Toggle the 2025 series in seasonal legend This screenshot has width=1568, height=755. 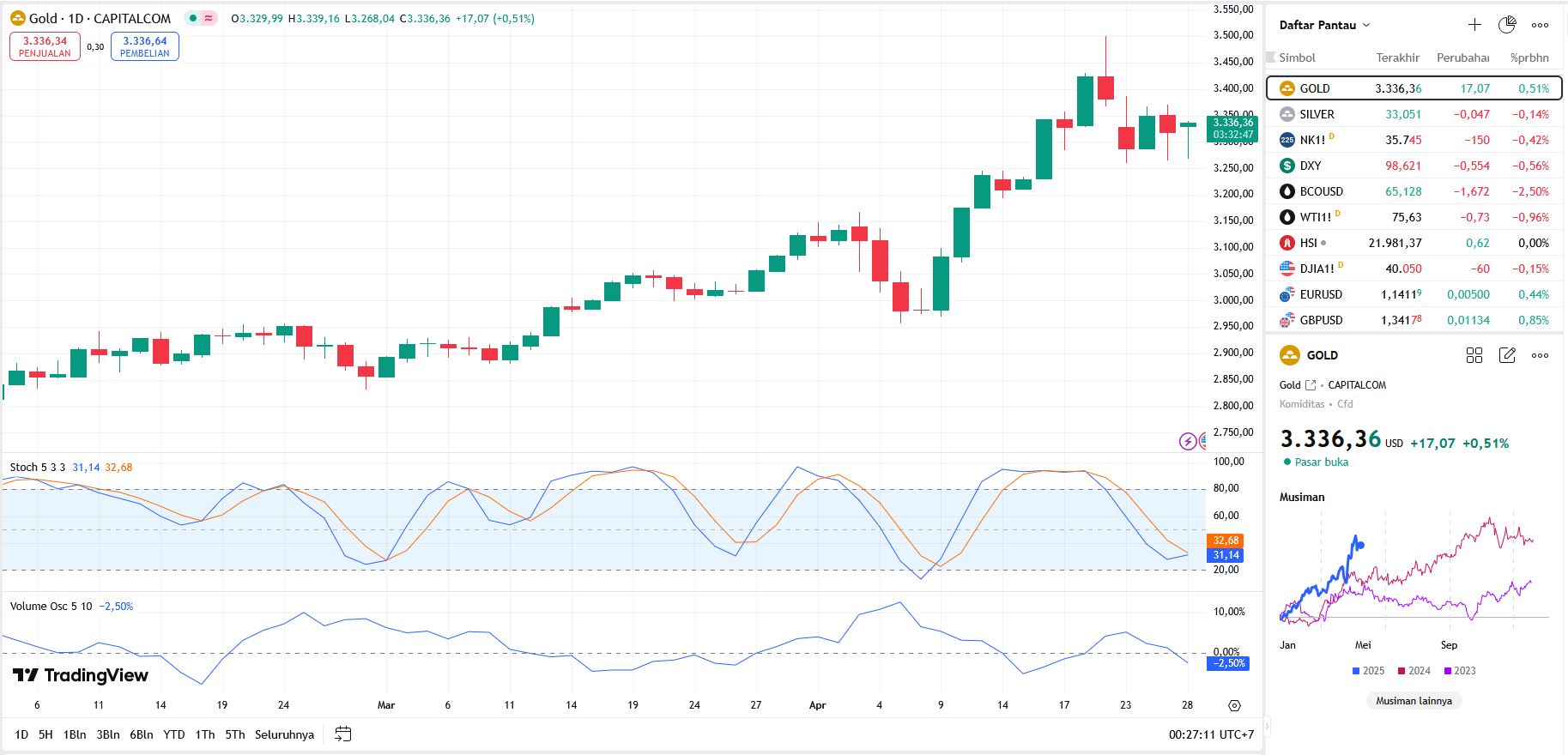click(1368, 671)
